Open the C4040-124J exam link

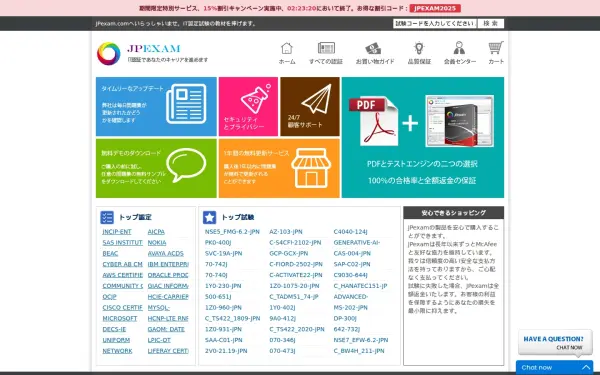pyautogui.click(x=351, y=232)
